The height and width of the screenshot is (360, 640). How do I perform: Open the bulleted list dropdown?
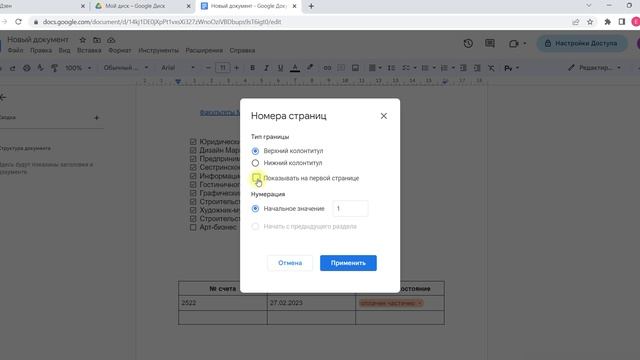click(x=428, y=68)
